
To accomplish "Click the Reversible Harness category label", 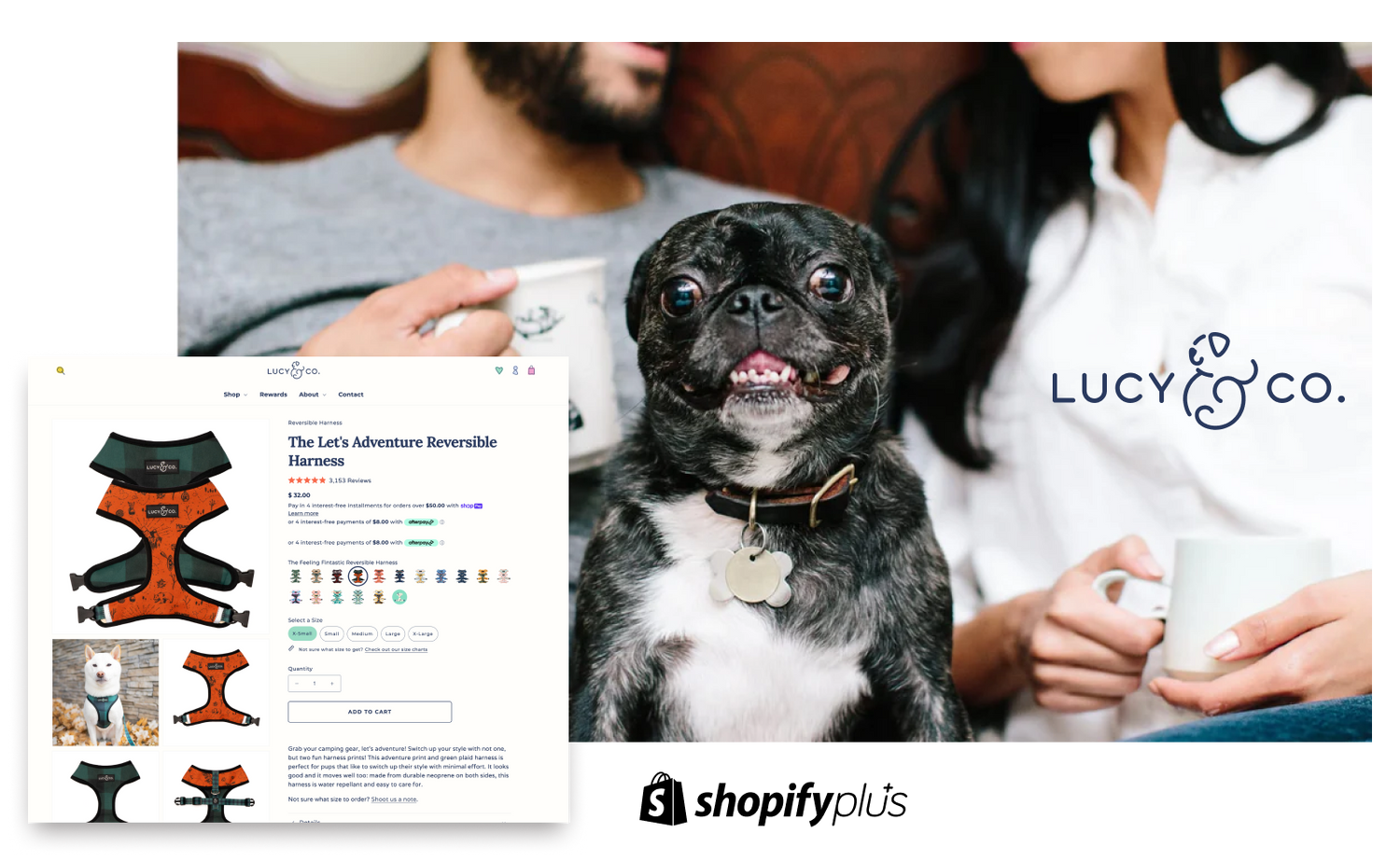I will 315,423.
